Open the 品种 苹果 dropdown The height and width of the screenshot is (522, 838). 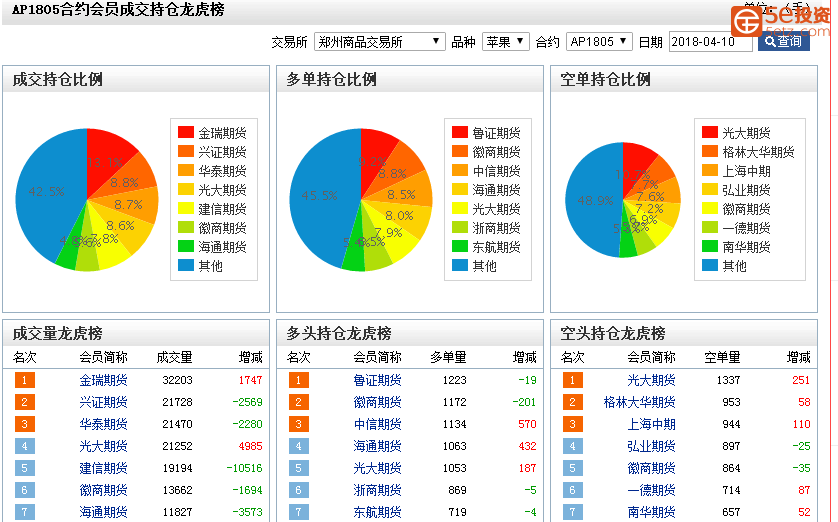pos(506,42)
